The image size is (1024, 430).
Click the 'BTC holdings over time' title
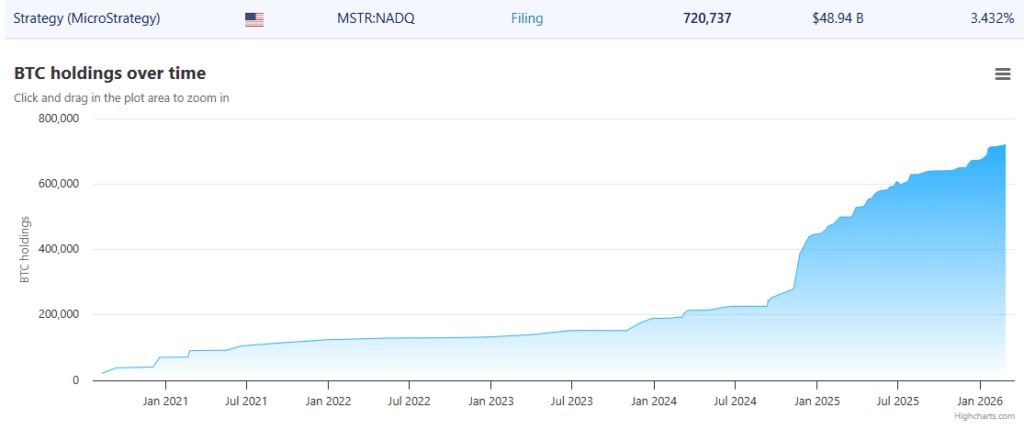(110, 73)
